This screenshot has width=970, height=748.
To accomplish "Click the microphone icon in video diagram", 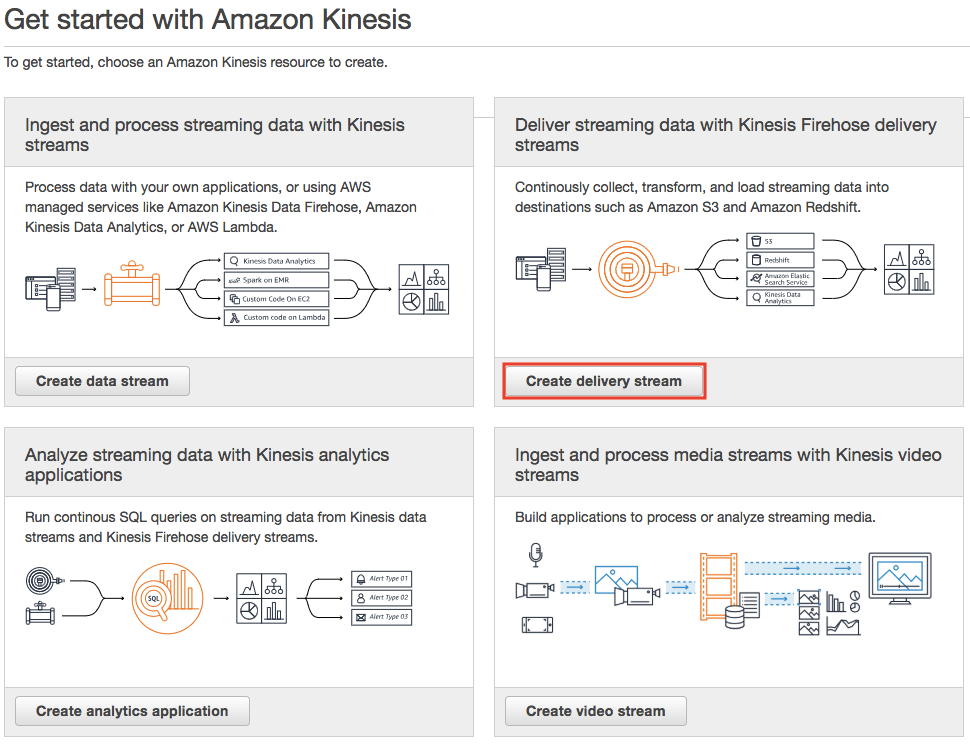I will point(536,552).
